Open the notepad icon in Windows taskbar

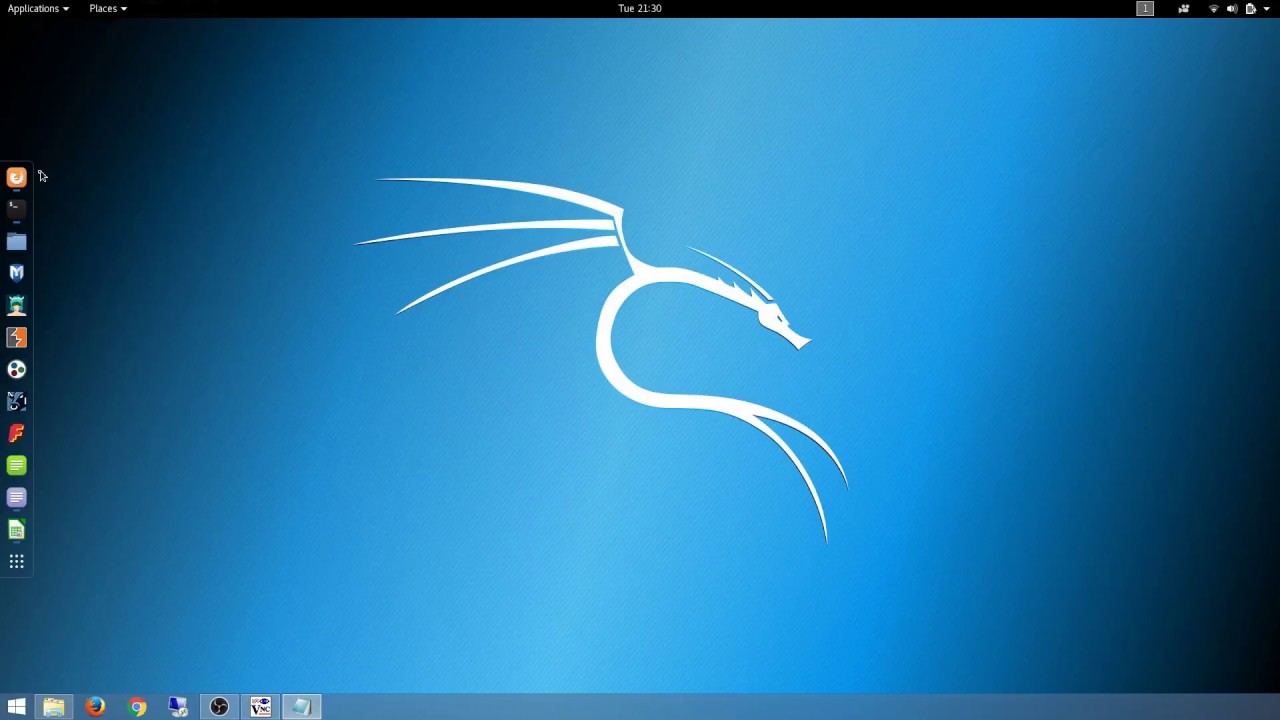(x=301, y=707)
